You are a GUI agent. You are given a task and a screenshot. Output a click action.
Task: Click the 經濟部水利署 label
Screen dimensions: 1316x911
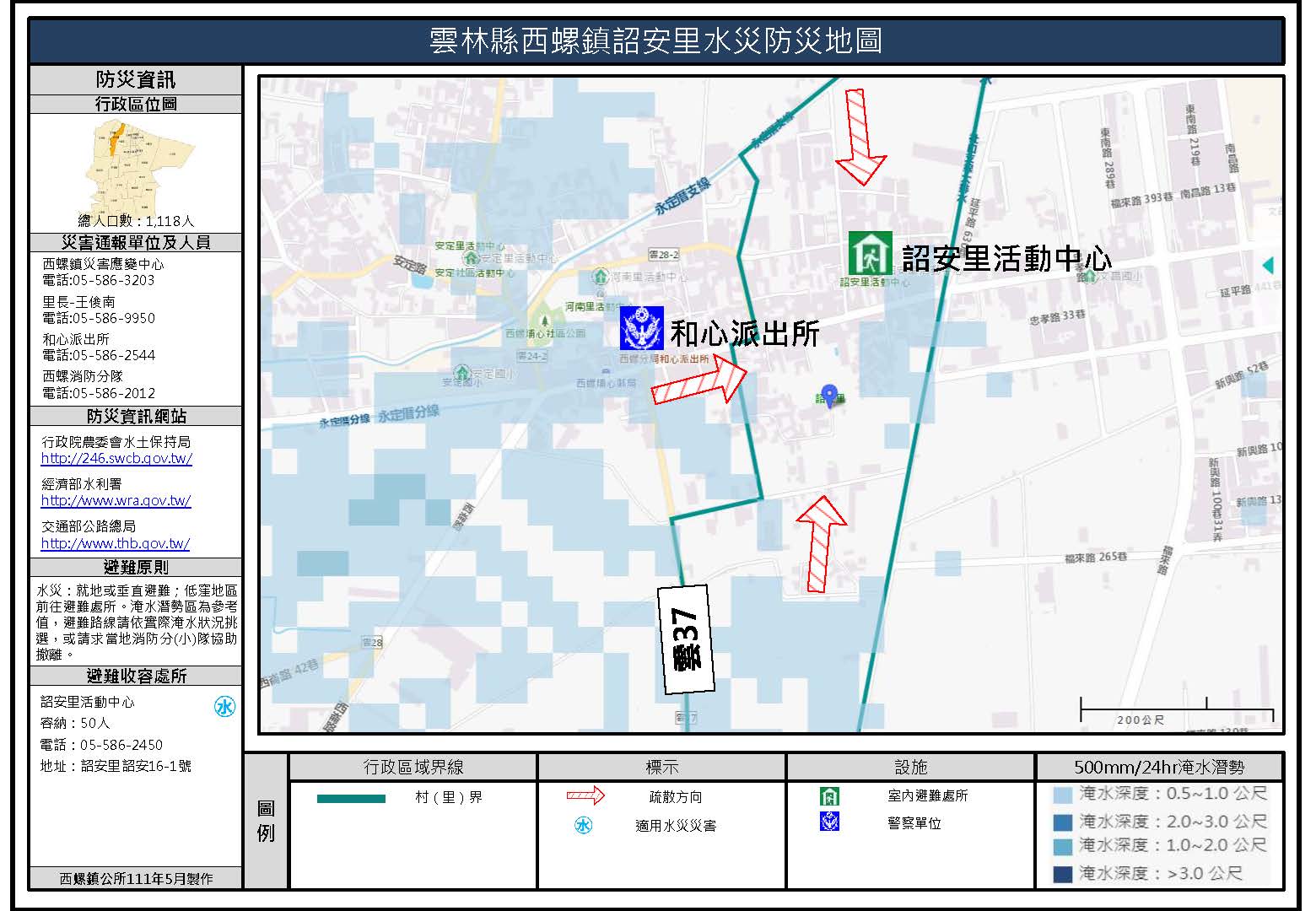click(x=82, y=484)
